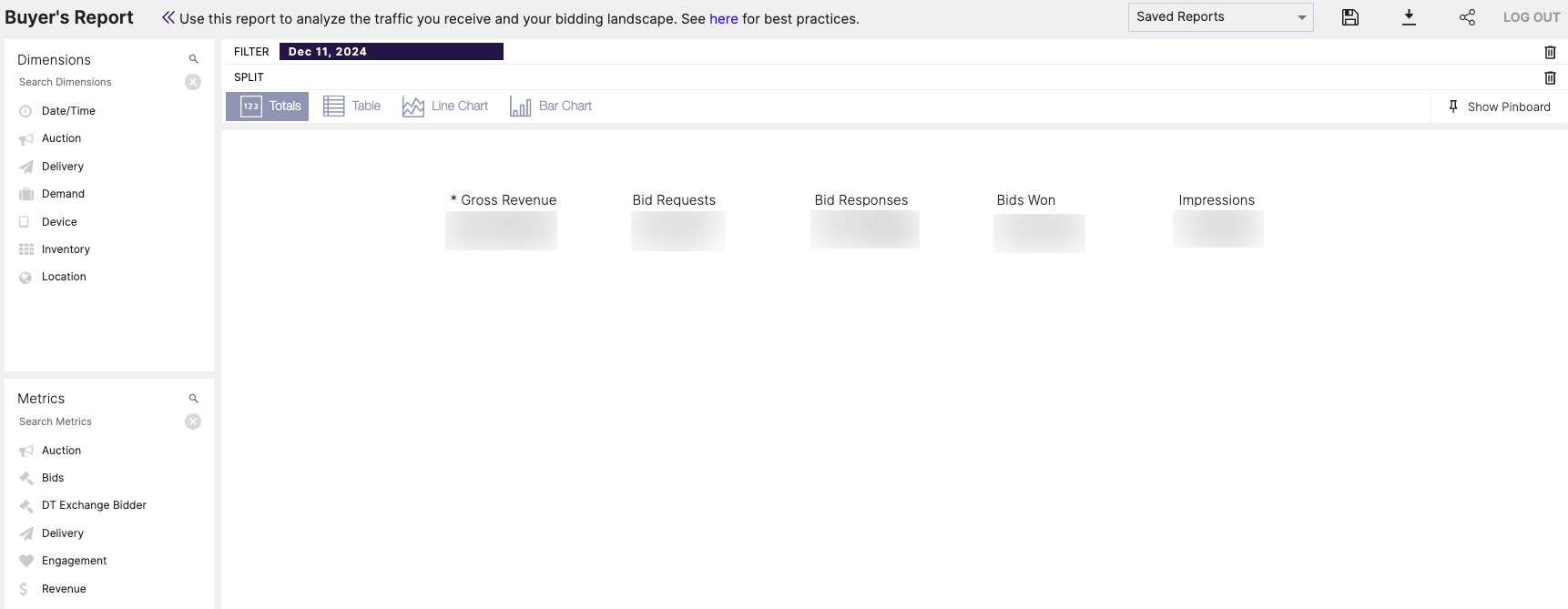Viewport: 1568px width, 609px height.
Task: Click the Location globe icon
Action: pyautogui.click(x=25, y=277)
